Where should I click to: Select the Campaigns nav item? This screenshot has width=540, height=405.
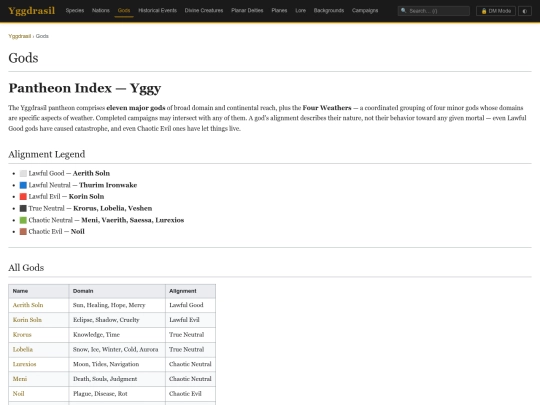click(x=365, y=11)
